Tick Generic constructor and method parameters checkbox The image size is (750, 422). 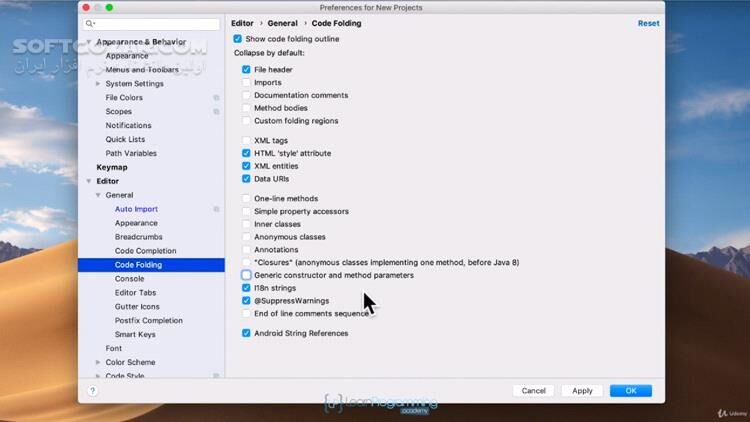246,275
